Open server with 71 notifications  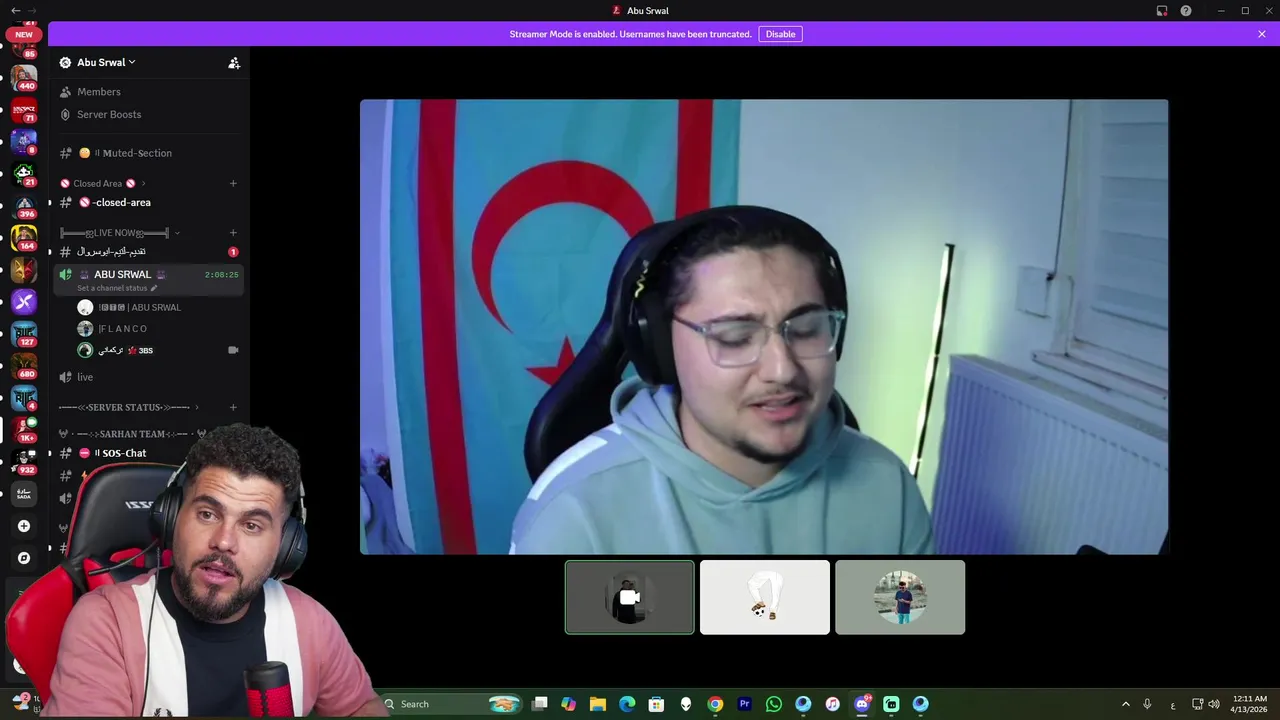(24, 110)
